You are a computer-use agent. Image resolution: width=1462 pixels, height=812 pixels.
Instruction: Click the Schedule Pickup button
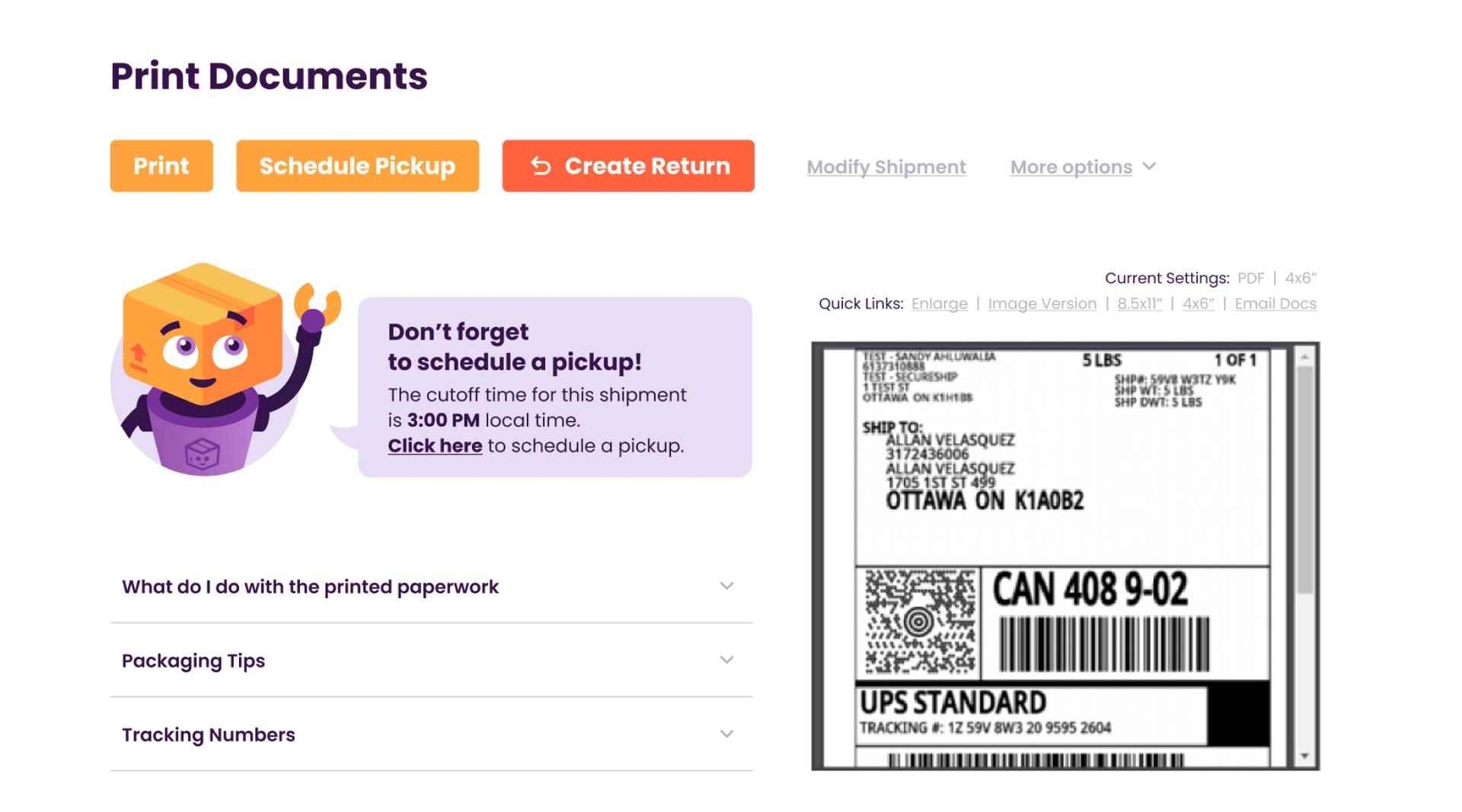tap(356, 166)
